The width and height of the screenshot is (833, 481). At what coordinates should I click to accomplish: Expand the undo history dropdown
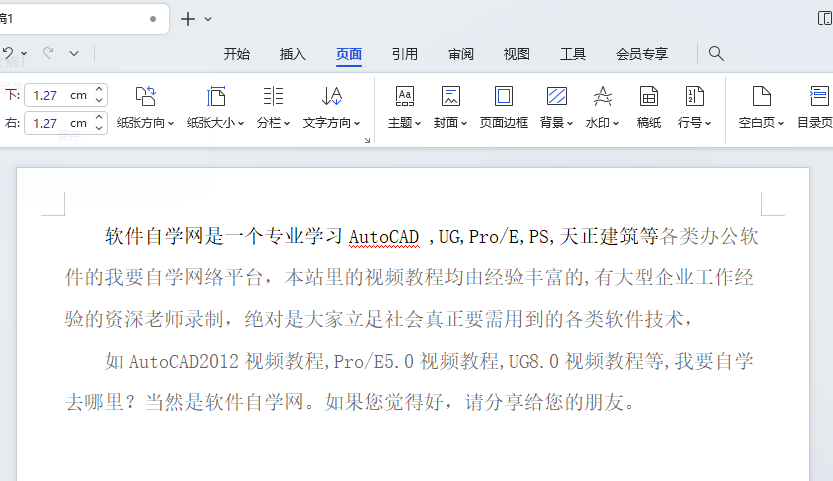pos(24,54)
